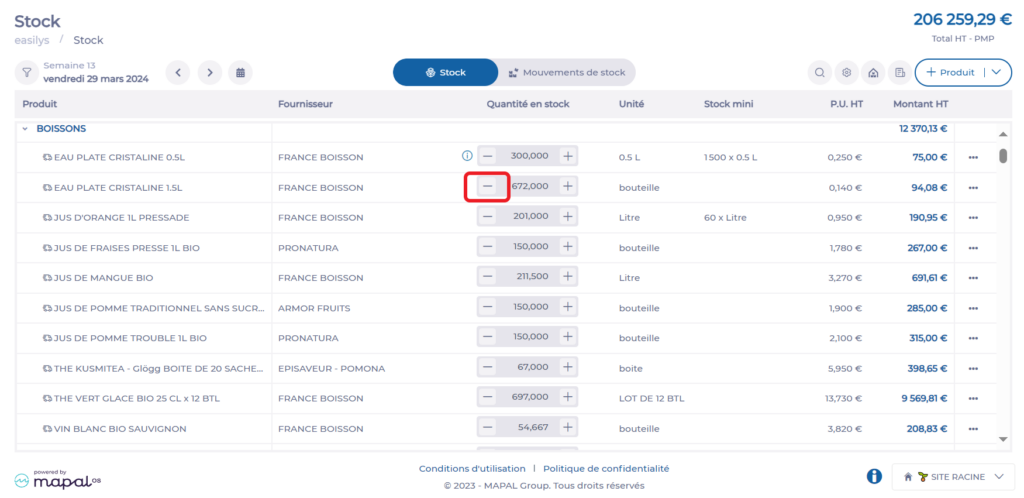This screenshot has width=1024, height=498.
Task: Open Conditions d'utilisation link
Action: pyautogui.click(x=472, y=469)
